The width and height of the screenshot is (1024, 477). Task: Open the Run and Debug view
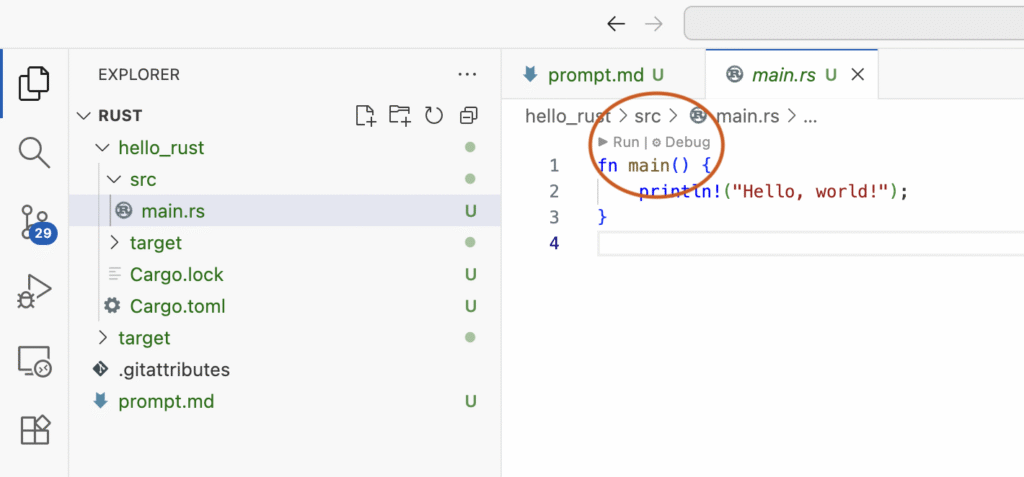34,292
